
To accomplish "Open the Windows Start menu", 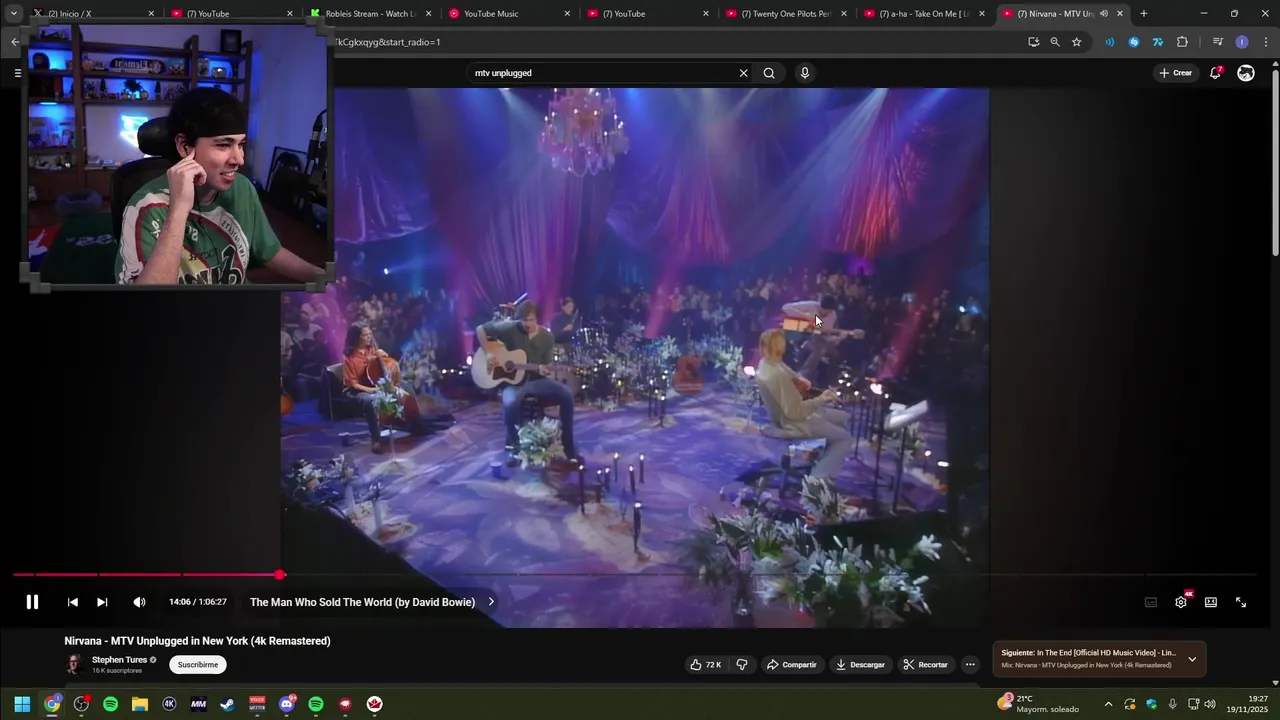I will [22, 704].
